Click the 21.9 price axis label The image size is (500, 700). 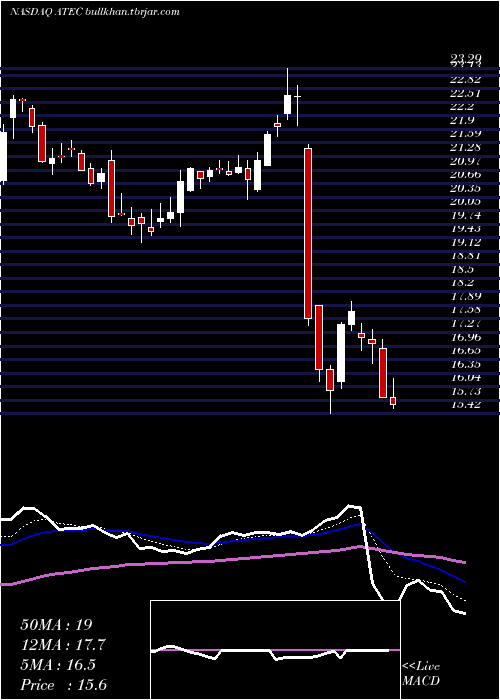(x=462, y=121)
